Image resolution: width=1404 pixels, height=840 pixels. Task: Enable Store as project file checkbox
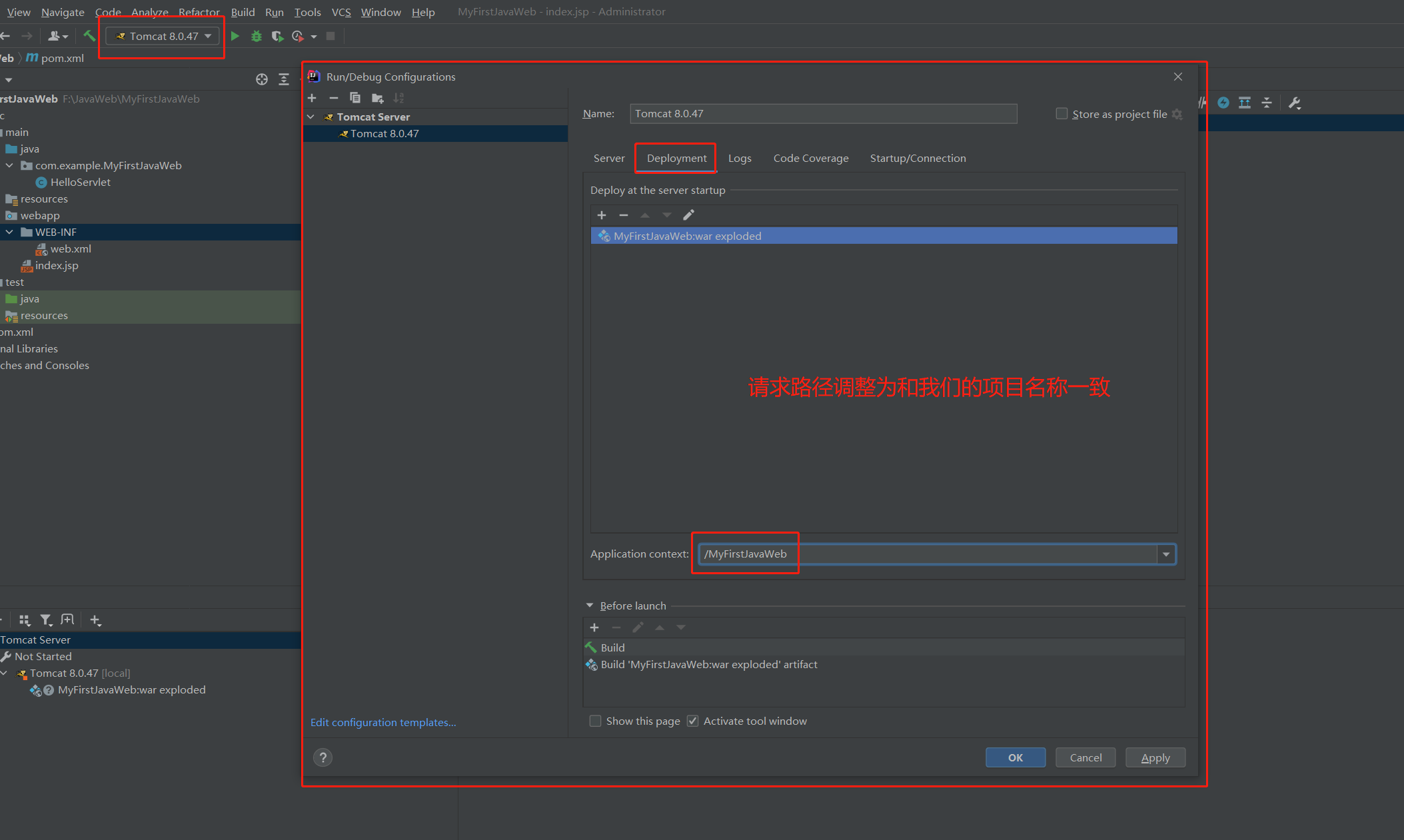click(x=1061, y=114)
